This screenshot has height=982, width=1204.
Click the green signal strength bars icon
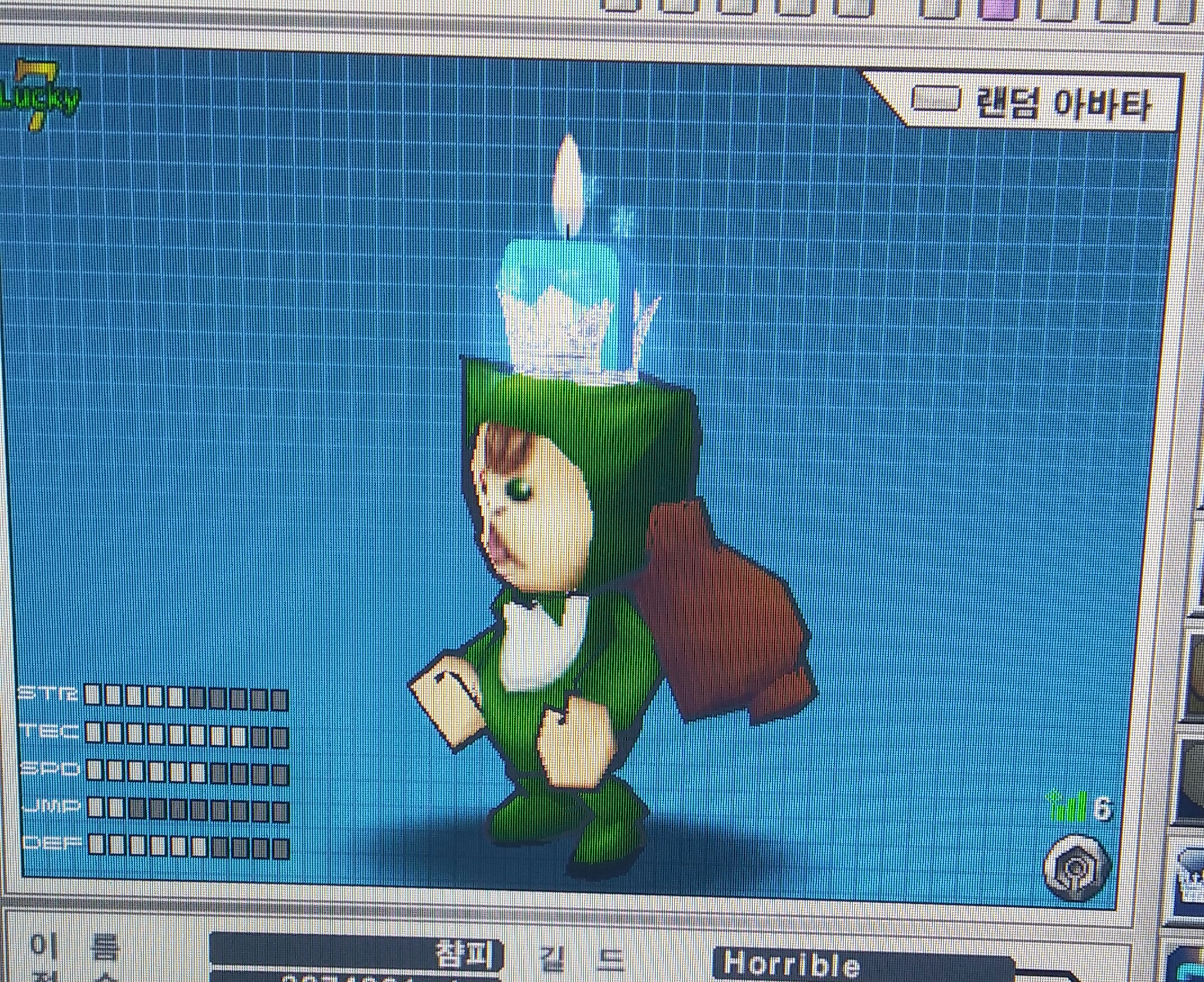click(x=1067, y=807)
